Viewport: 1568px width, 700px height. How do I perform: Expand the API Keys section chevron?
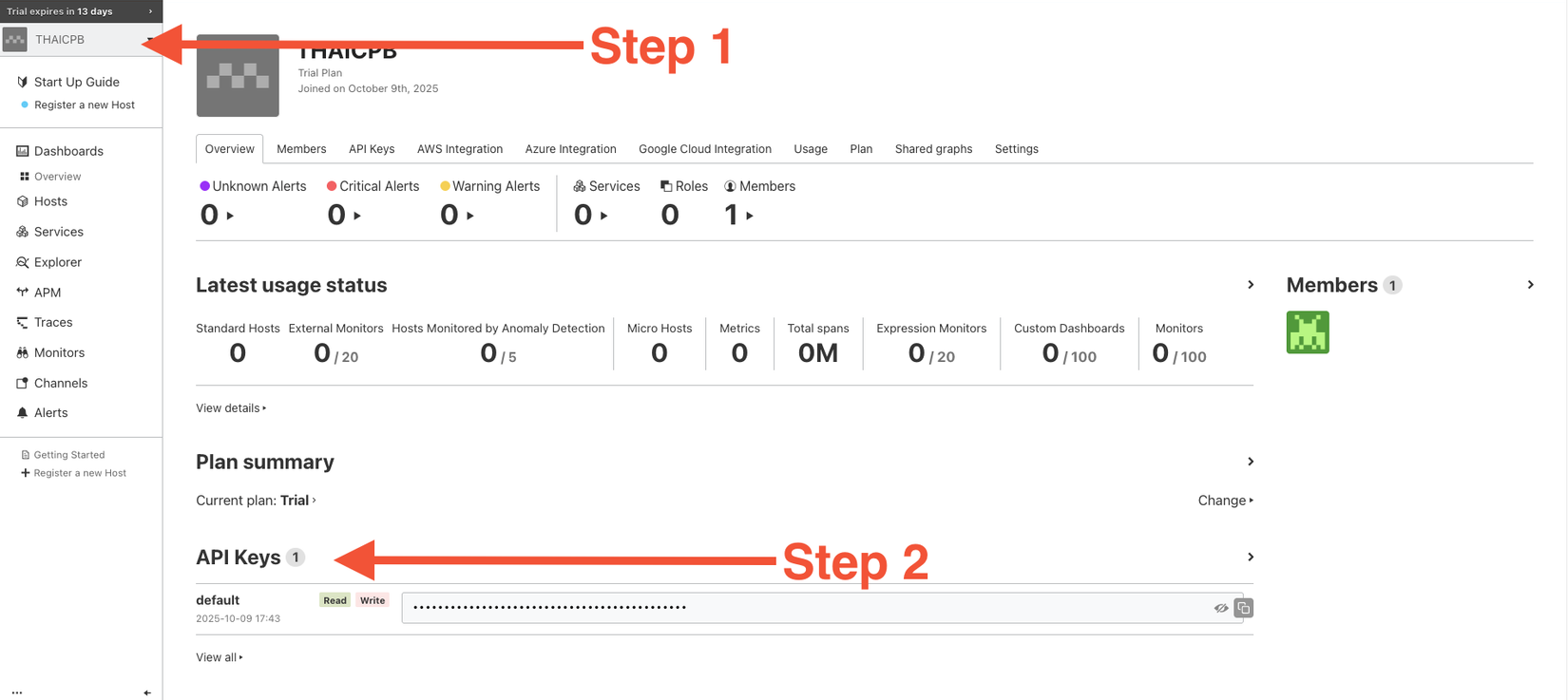click(1251, 558)
